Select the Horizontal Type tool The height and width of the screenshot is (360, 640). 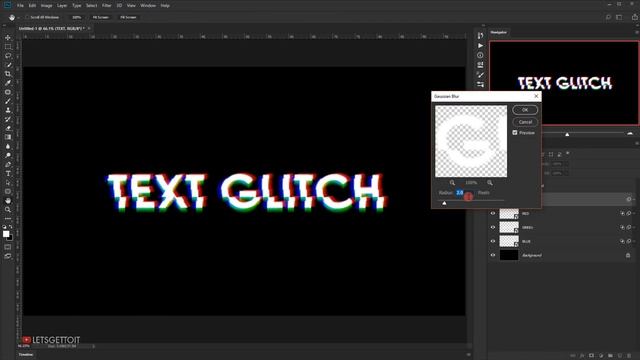click(8, 173)
